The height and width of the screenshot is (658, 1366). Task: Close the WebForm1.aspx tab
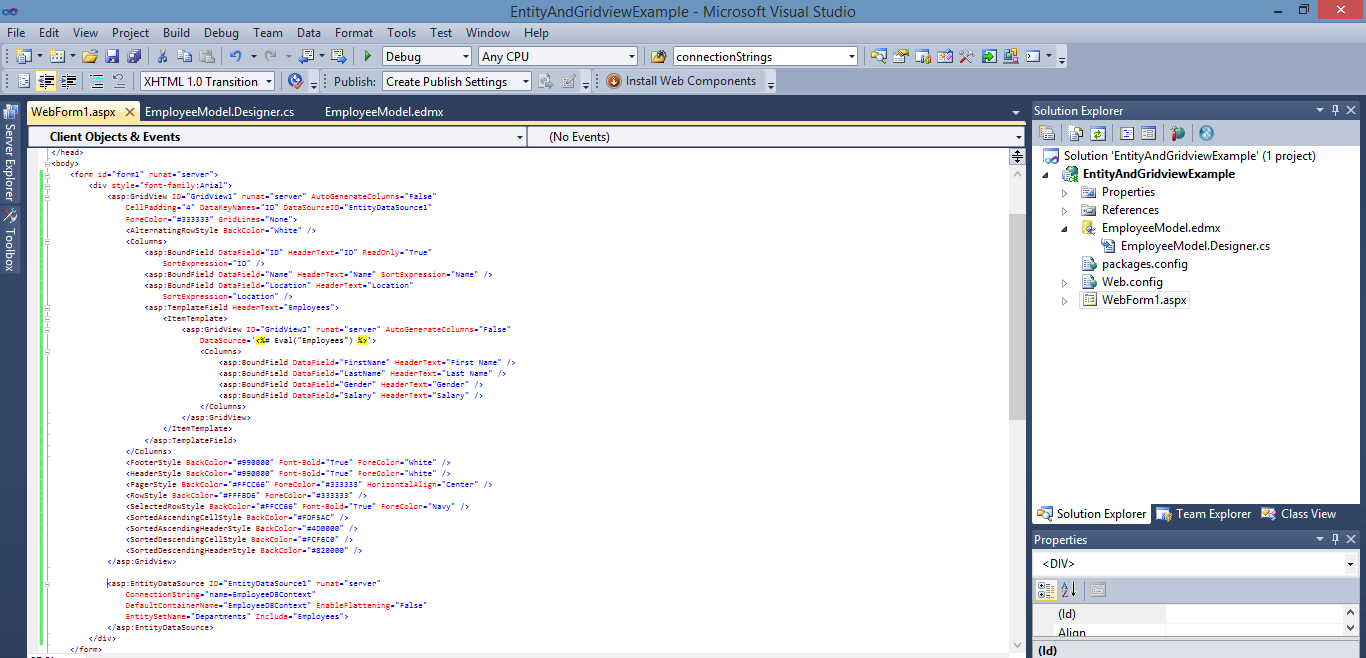[x=130, y=112]
